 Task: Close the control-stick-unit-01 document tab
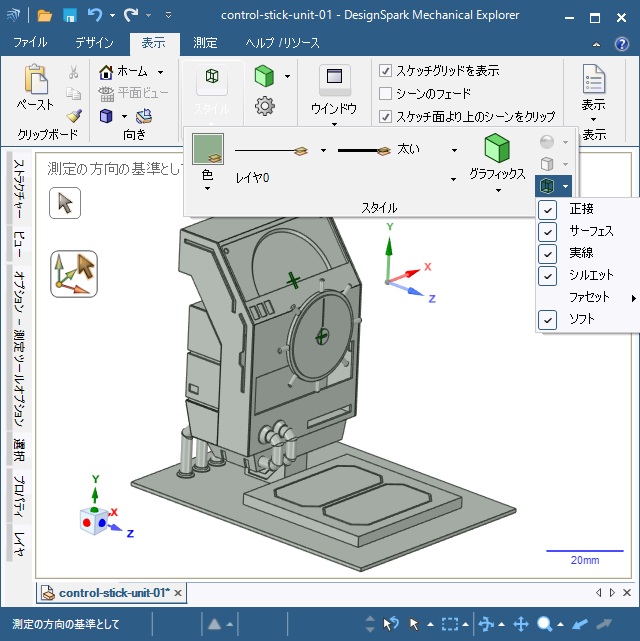tap(178, 593)
